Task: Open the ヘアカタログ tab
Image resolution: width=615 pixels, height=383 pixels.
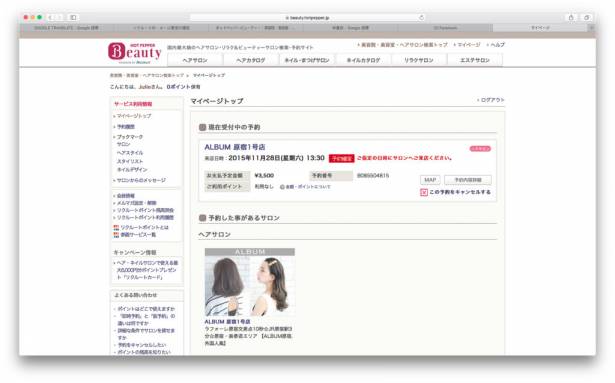Action: click(251, 60)
